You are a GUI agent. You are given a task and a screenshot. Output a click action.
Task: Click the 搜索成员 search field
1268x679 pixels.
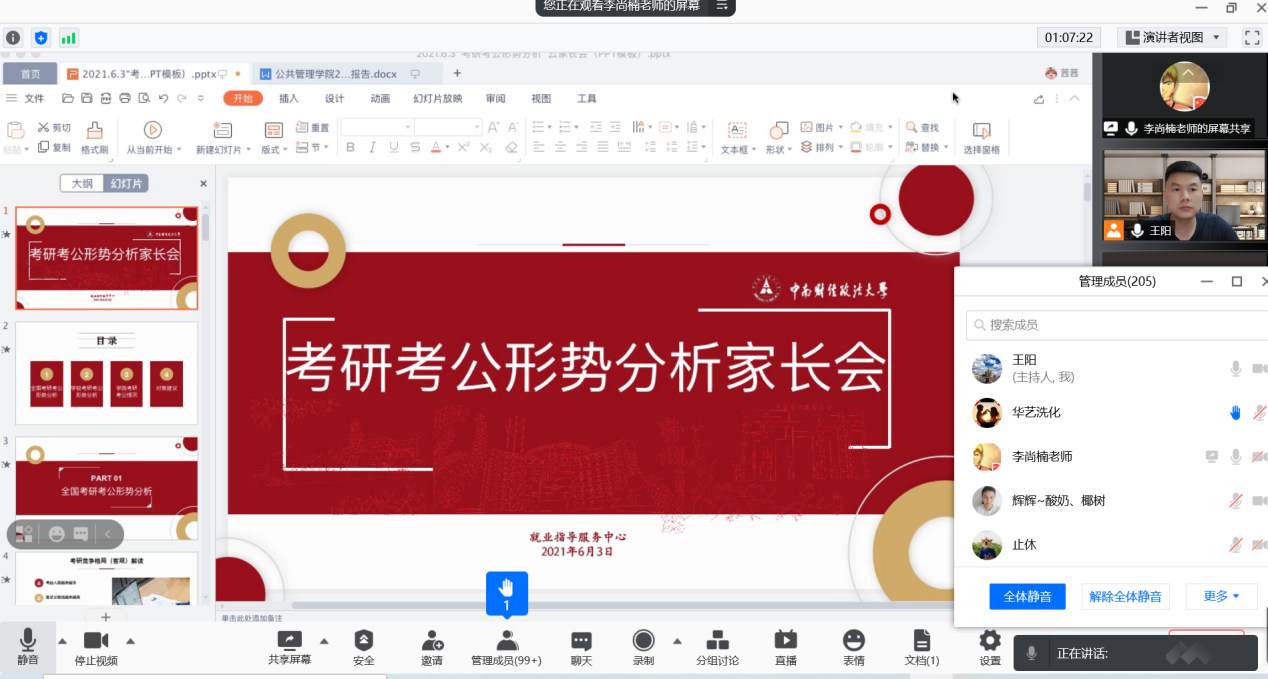1115,325
